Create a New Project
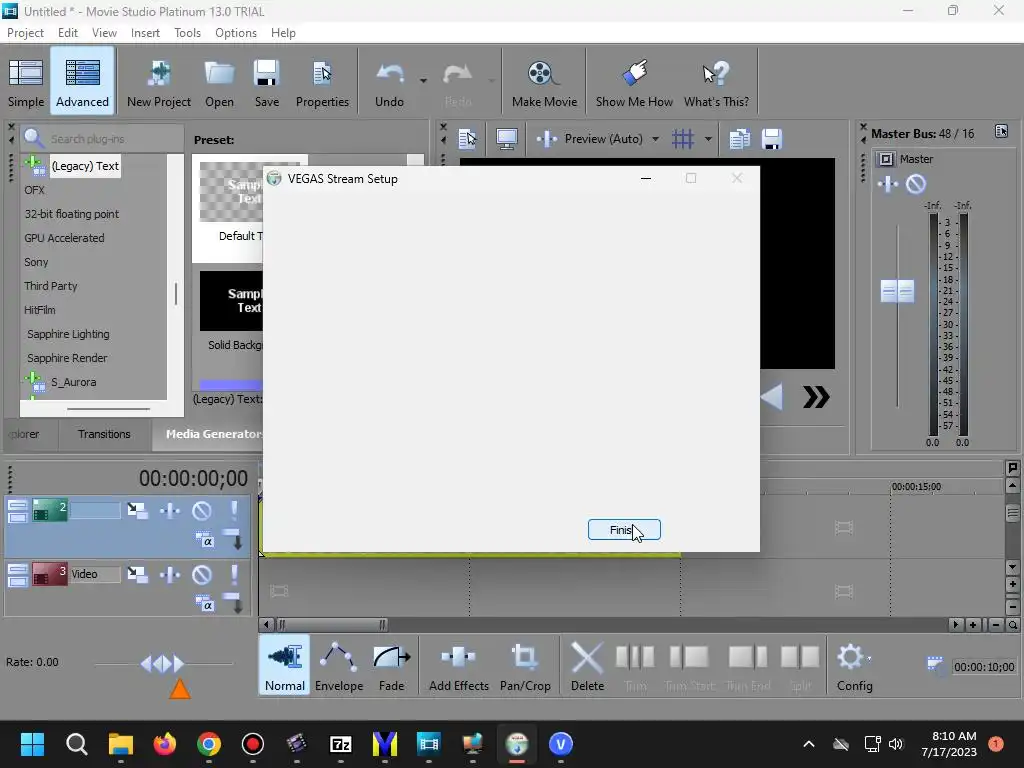1024x768 pixels. click(159, 81)
